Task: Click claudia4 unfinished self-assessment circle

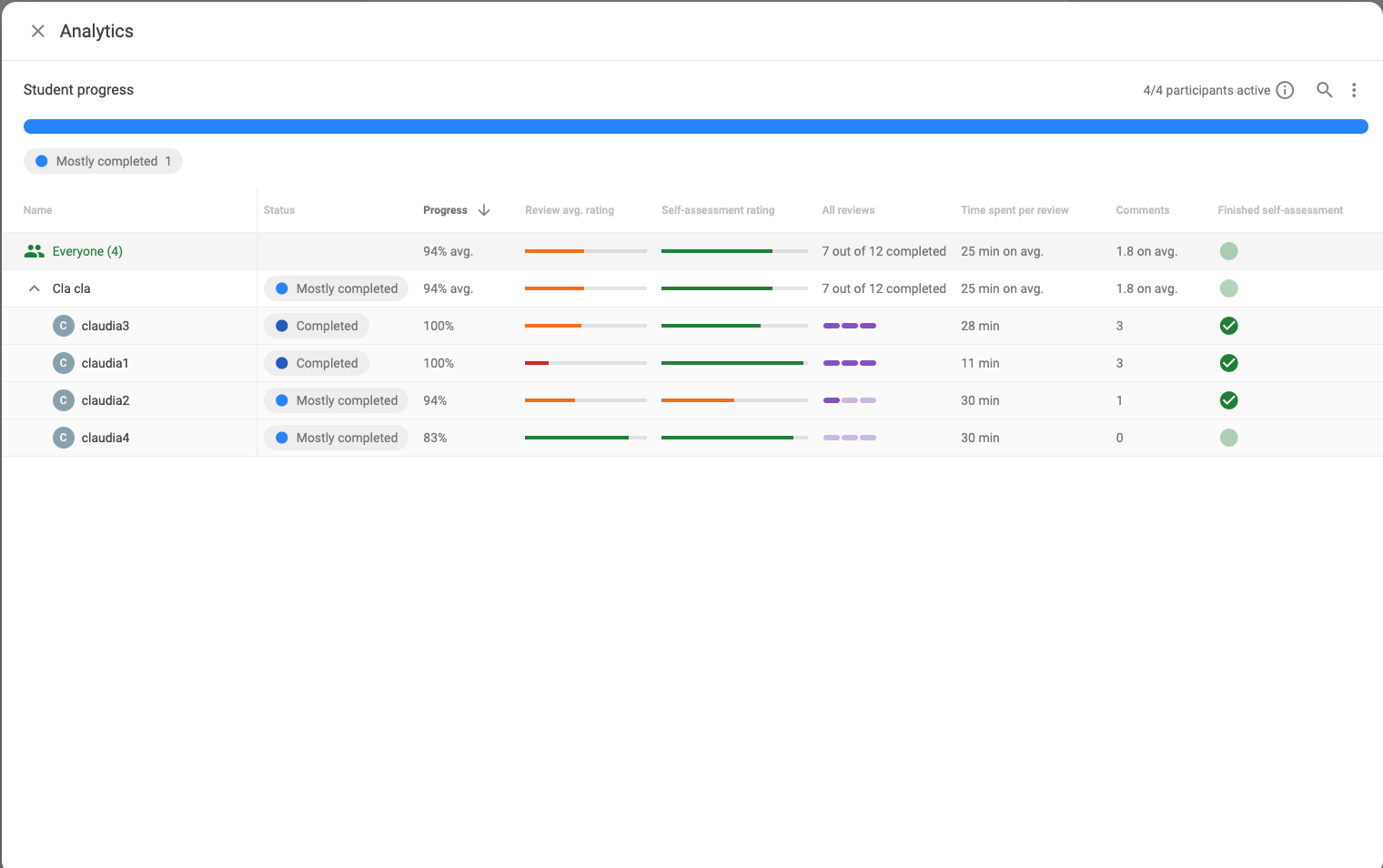Action: [1228, 438]
